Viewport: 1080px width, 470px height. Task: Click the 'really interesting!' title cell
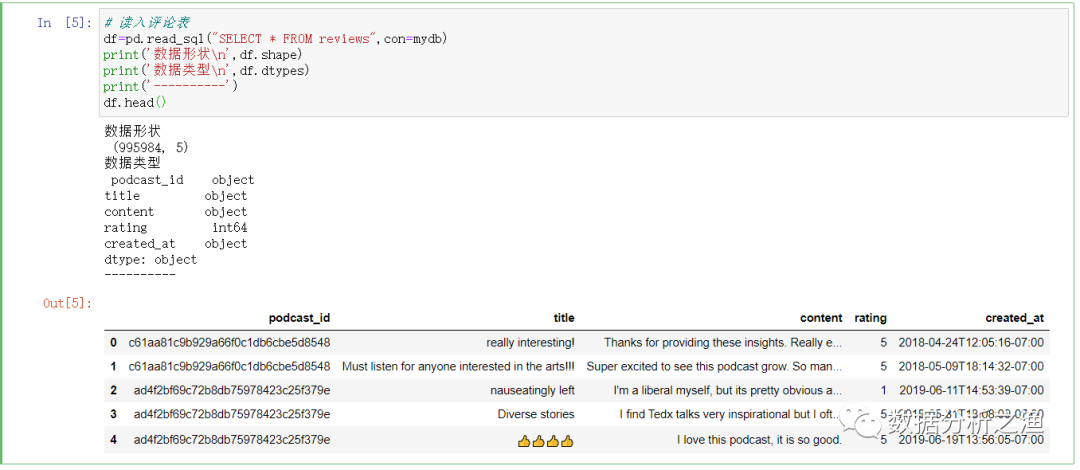coord(530,343)
